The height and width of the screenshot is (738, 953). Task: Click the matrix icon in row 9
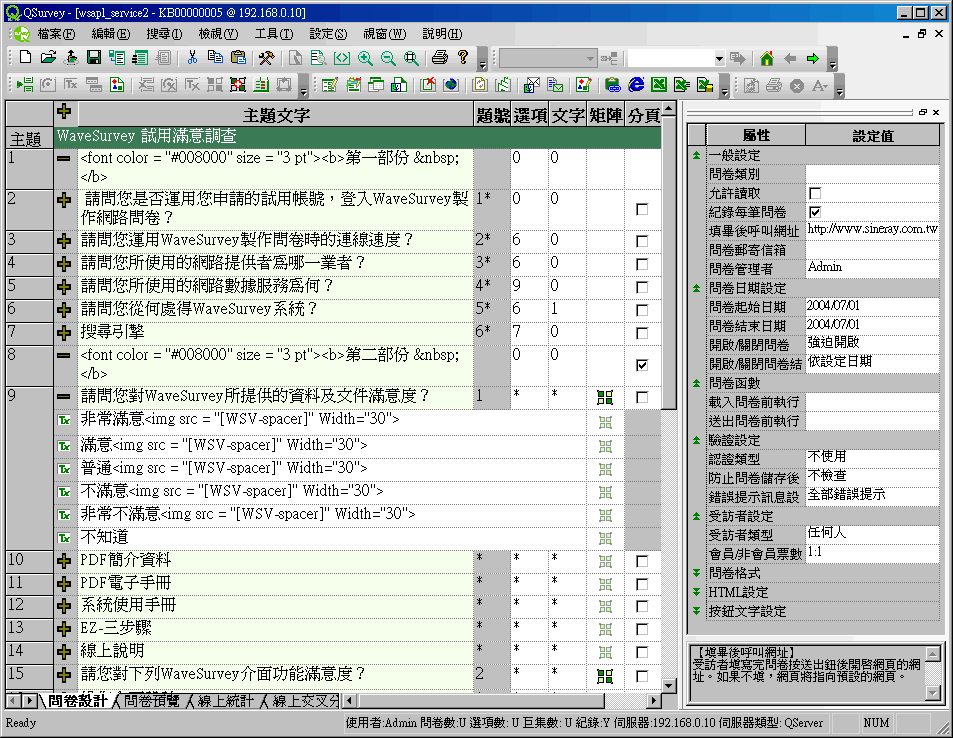(x=605, y=398)
